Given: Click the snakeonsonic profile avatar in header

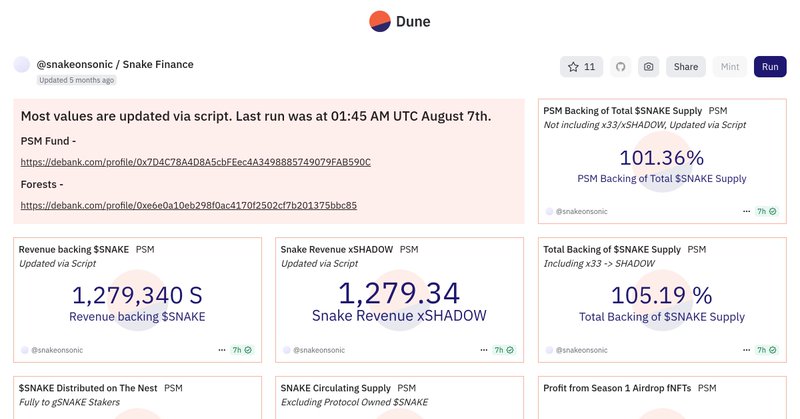Looking at the screenshot, I should click(22, 65).
